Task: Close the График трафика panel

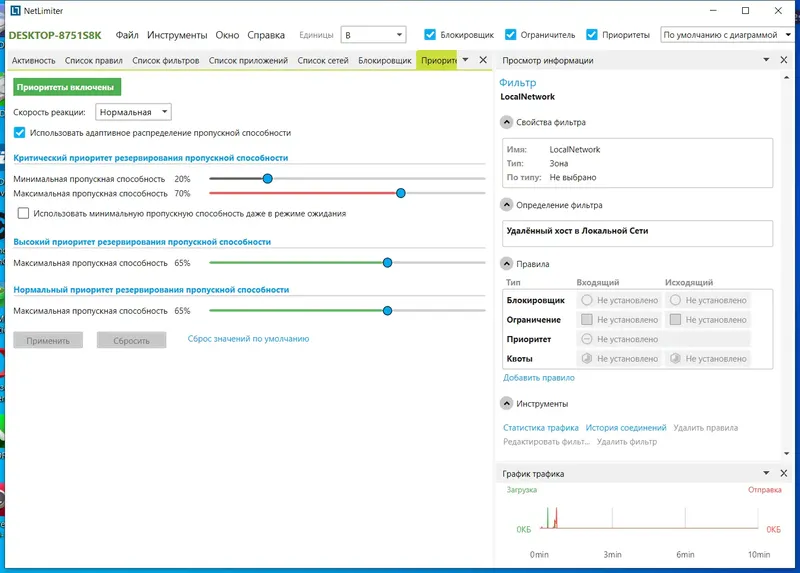Action: click(x=784, y=473)
